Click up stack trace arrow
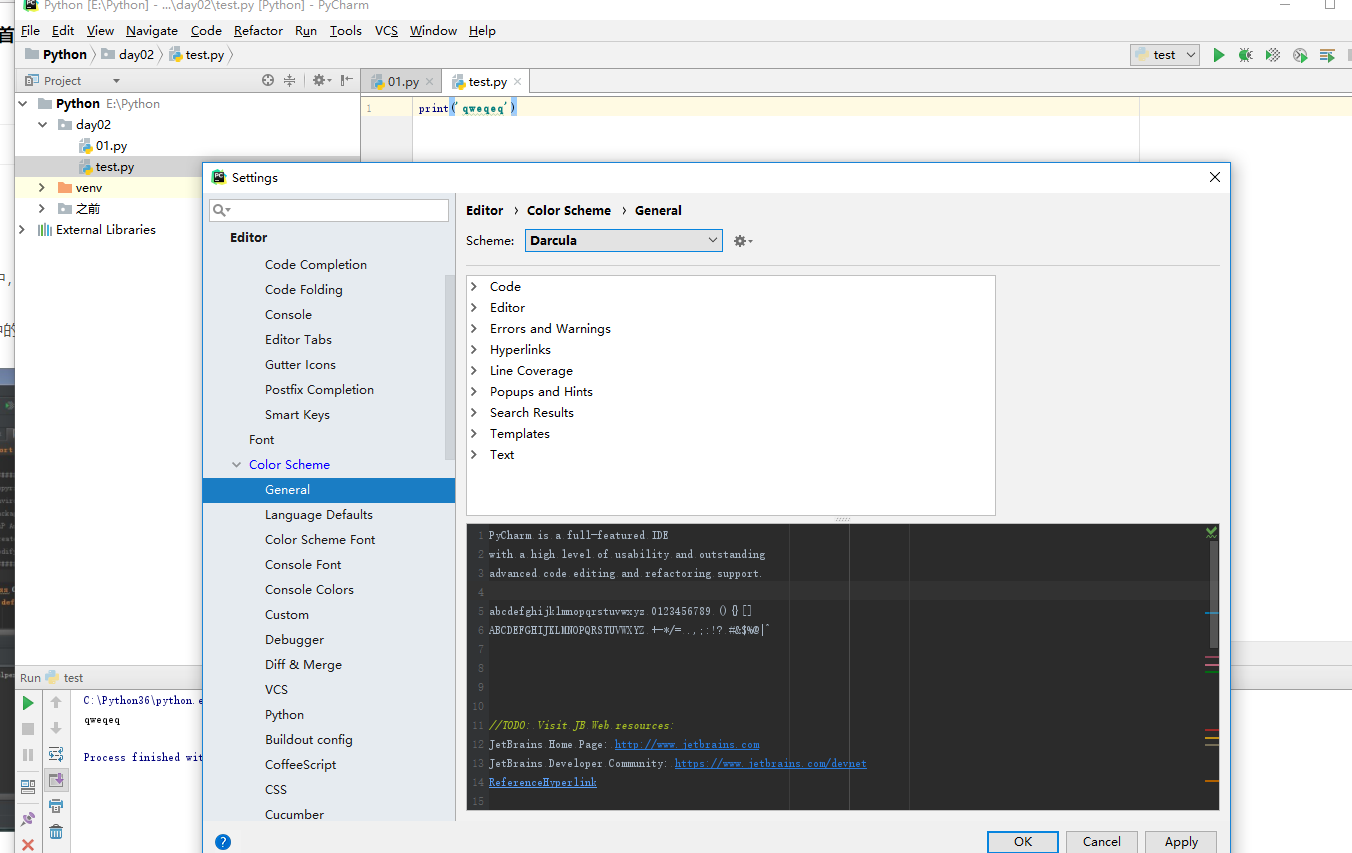Image resolution: width=1352 pixels, height=853 pixels. (56, 703)
